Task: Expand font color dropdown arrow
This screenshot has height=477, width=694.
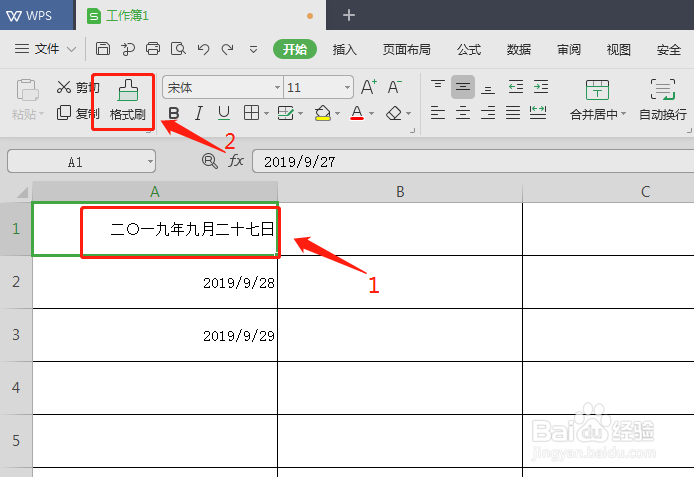Action: point(372,114)
